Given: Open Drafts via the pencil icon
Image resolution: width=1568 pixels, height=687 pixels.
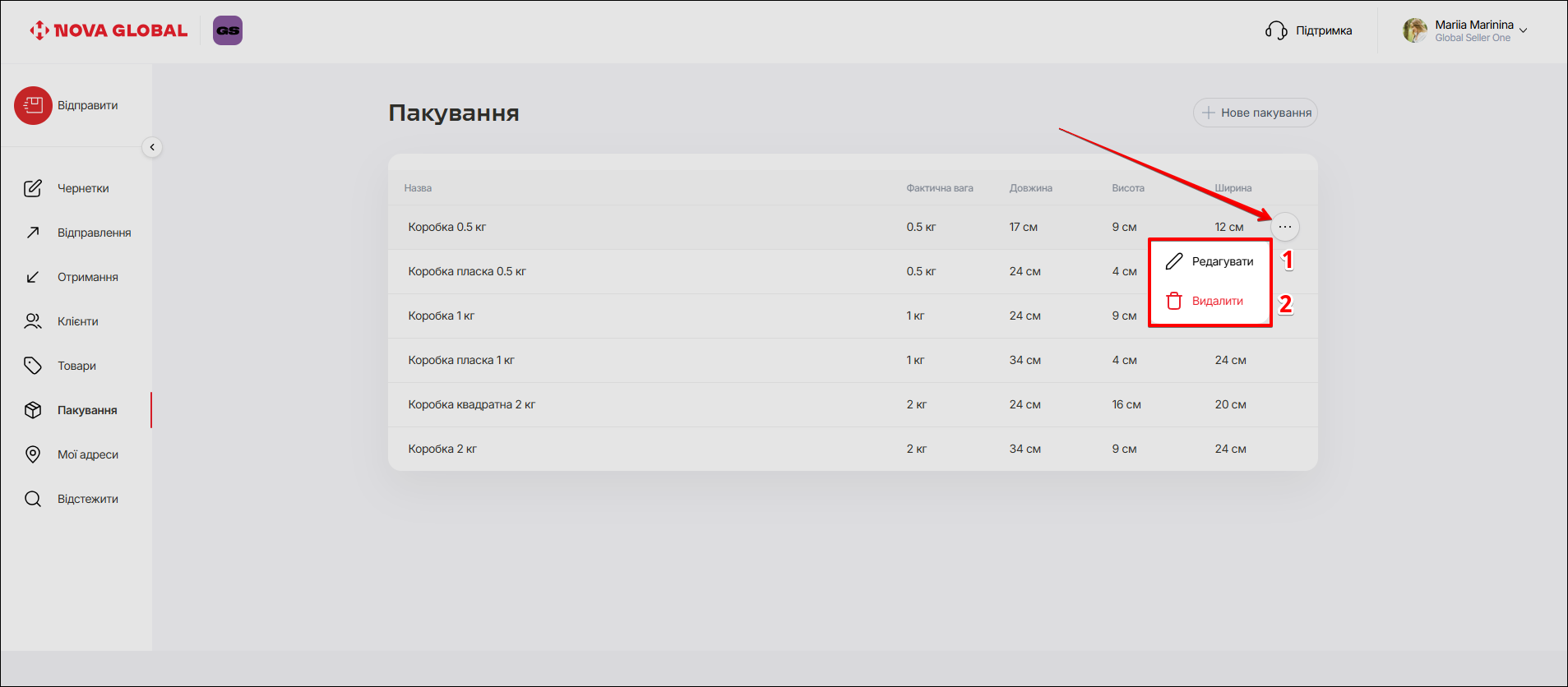Looking at the screenshot, I should coord(33,188).
